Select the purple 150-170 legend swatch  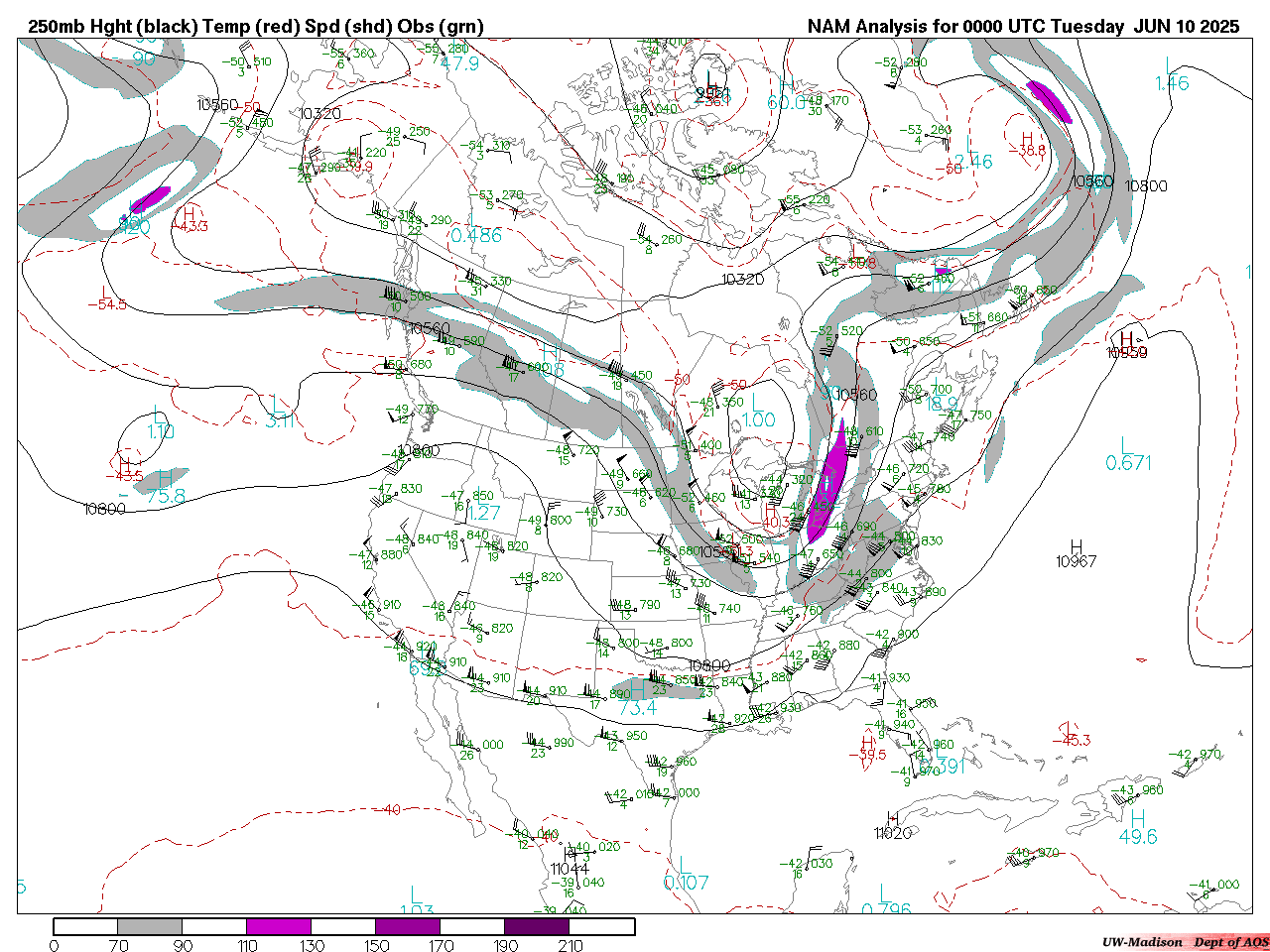point(408,926)
